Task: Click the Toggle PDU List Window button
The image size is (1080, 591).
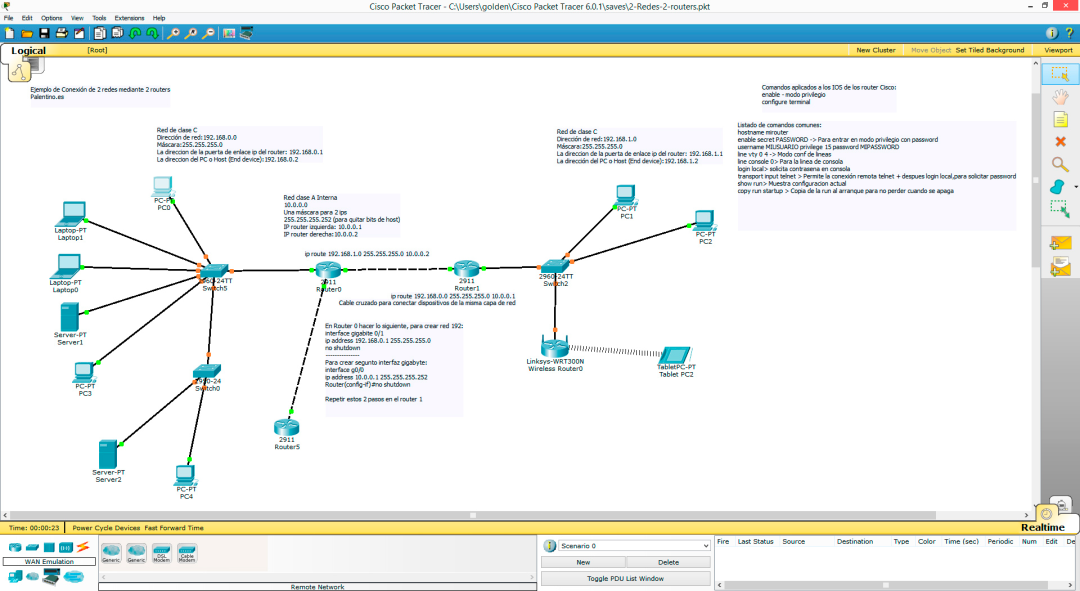Action: (x=625, y=577)
